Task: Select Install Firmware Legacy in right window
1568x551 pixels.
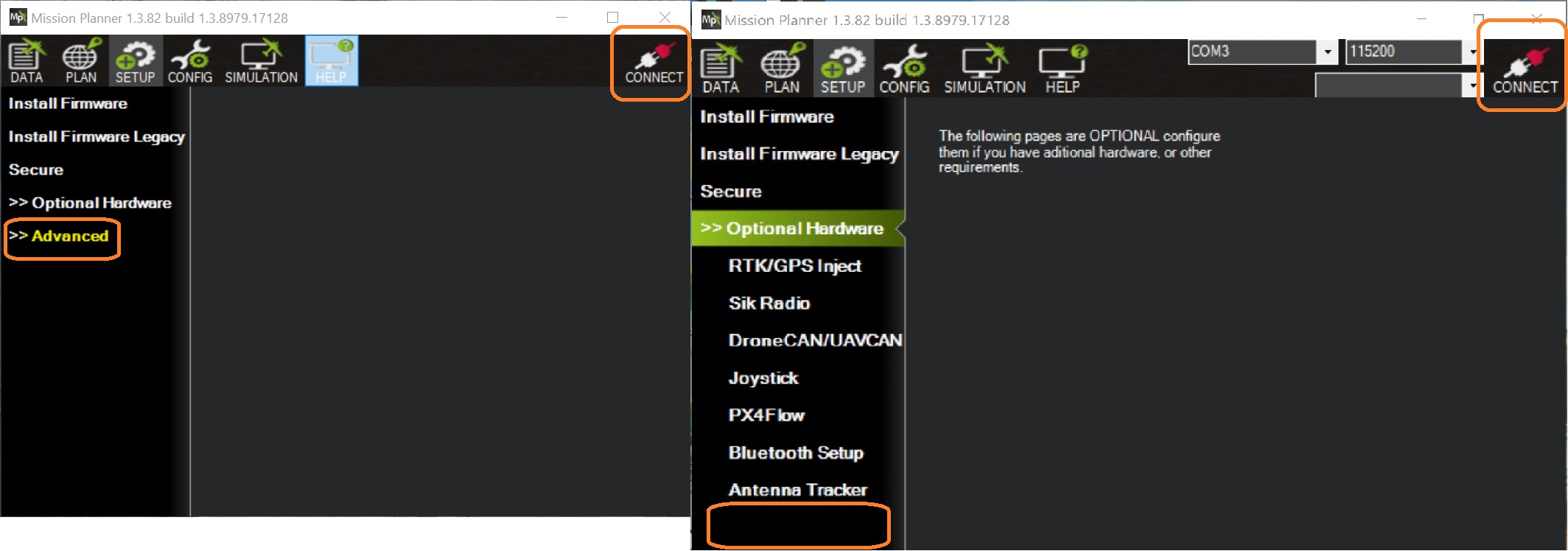Action: click(799, 154)
